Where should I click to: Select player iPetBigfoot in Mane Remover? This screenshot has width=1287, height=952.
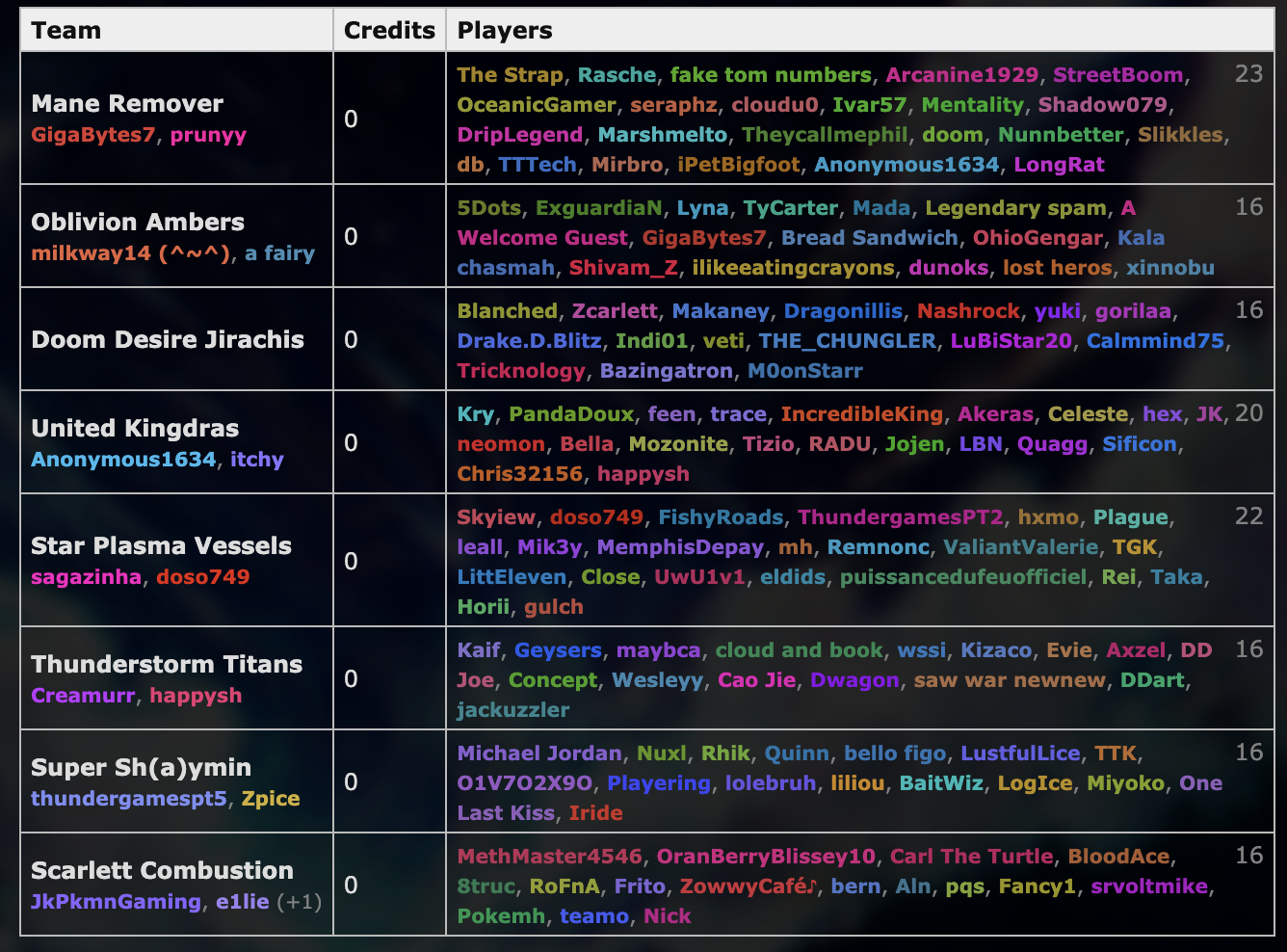coord(738,165)
